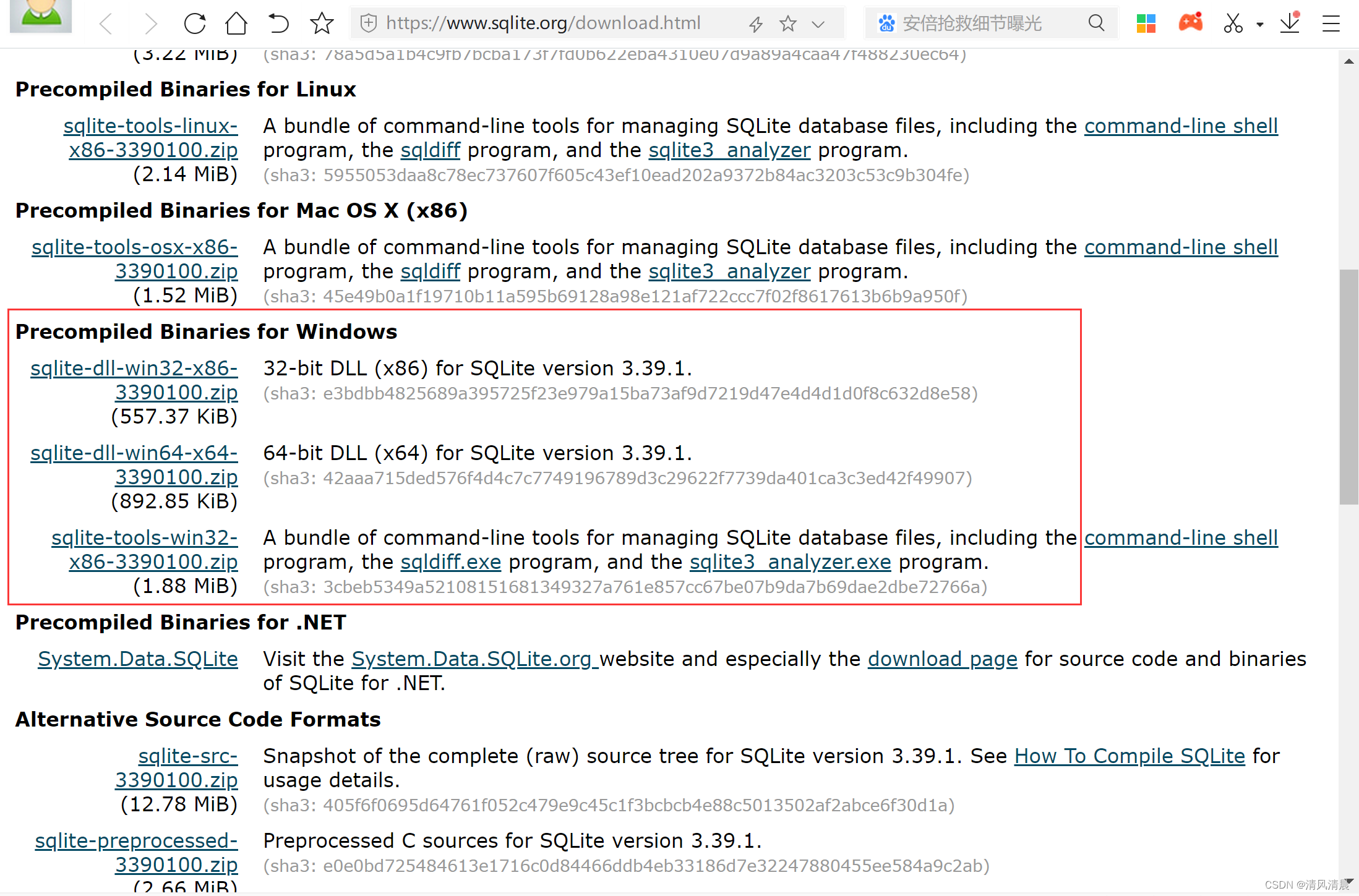Bookmark page via address bar star
The width and height of the screenshot is (1359, 896).
787,24
